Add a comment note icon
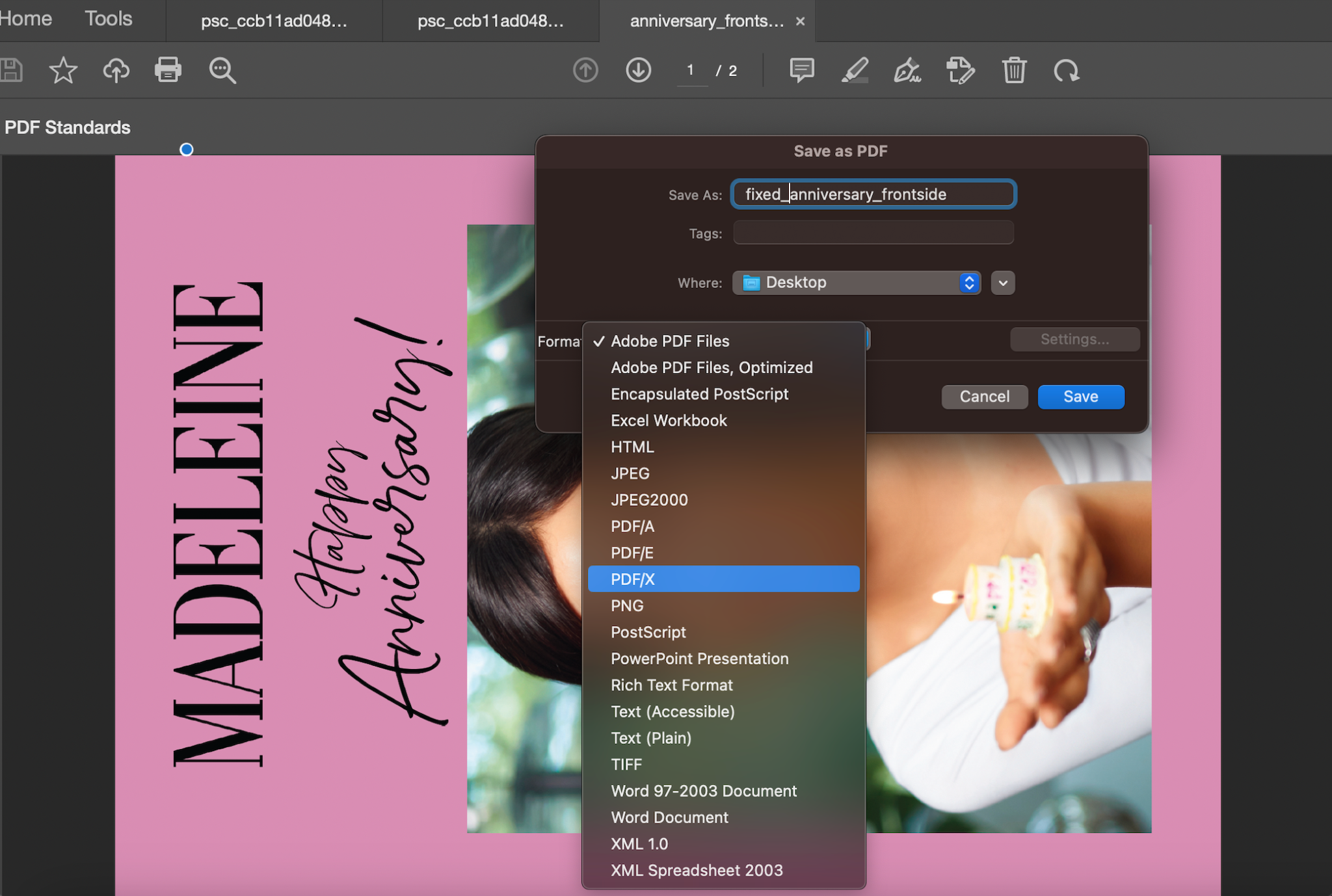The width and height of the screenshot is (1332, 896). click(801, 70)
